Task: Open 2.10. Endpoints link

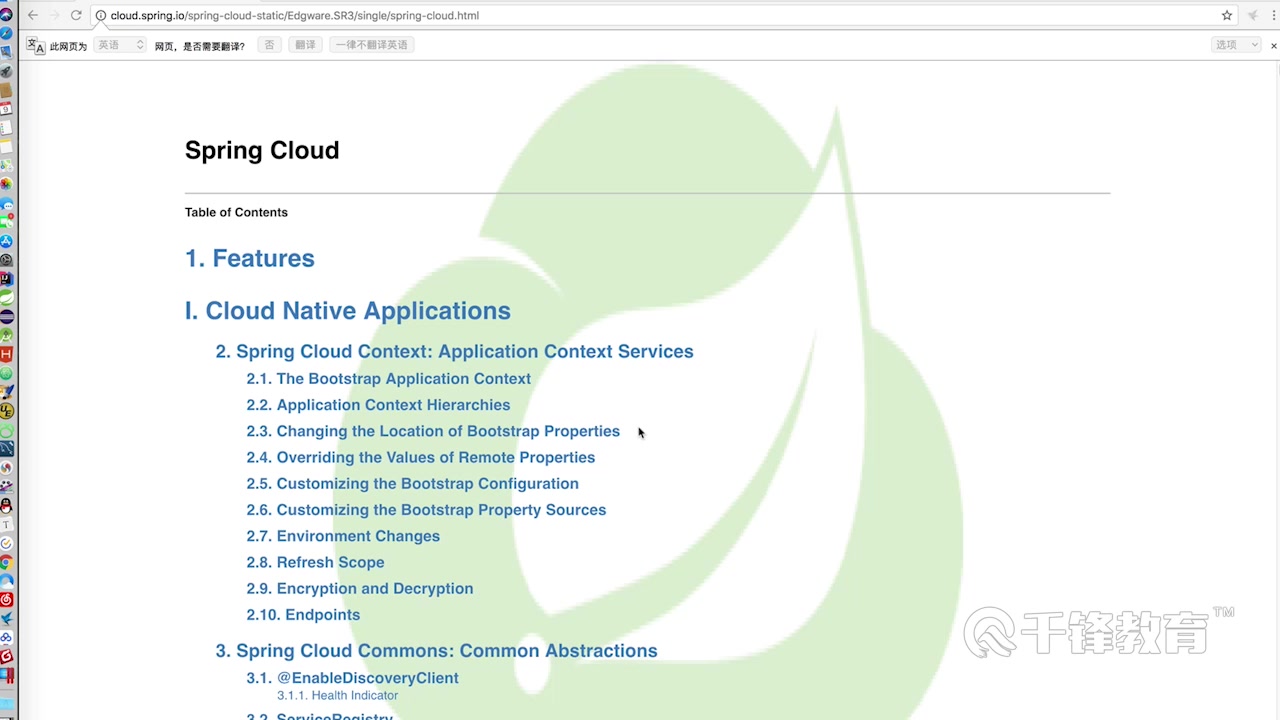Action: click(303, 615)
